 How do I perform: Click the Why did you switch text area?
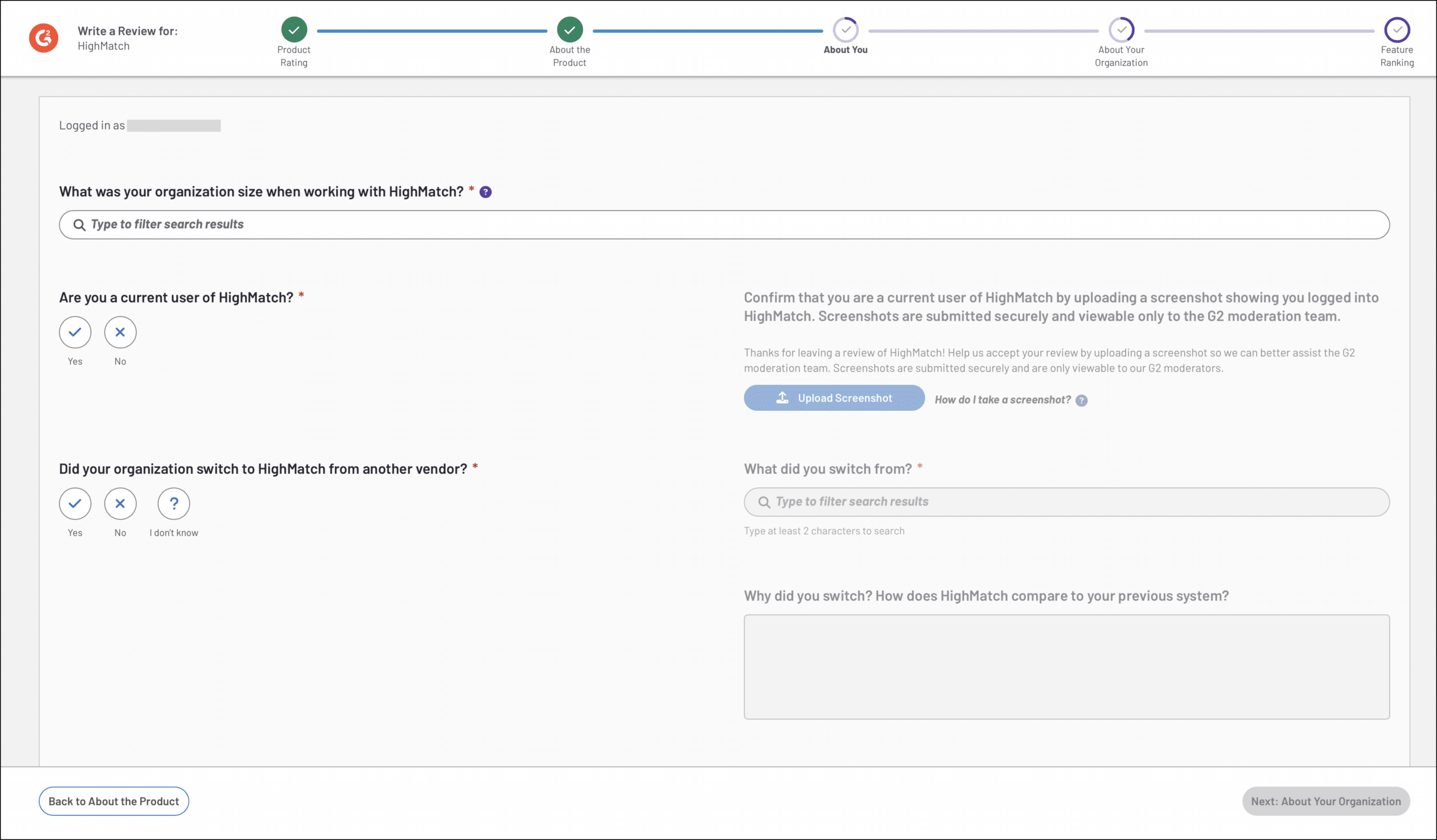[1066, 667]
